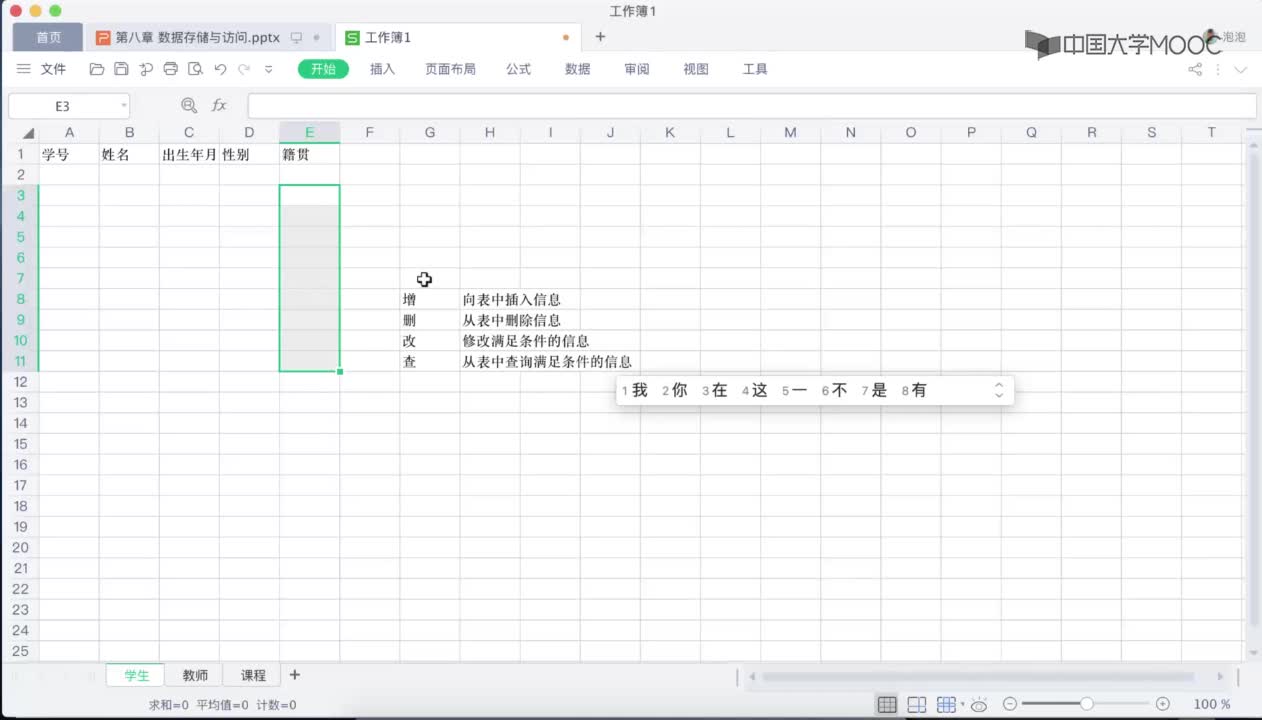Open the 公式 ribbon tab
The height and width of the screenshot is (720, 1262).
(x=518, y=69)
